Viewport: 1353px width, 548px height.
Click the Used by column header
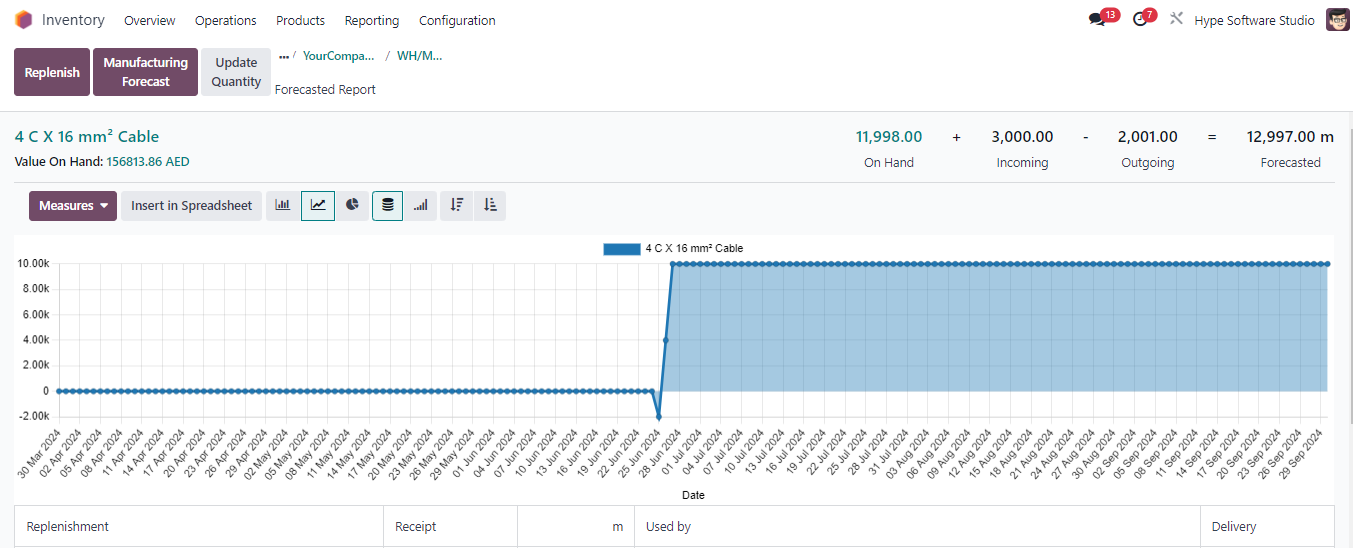(x=668, y=526)
